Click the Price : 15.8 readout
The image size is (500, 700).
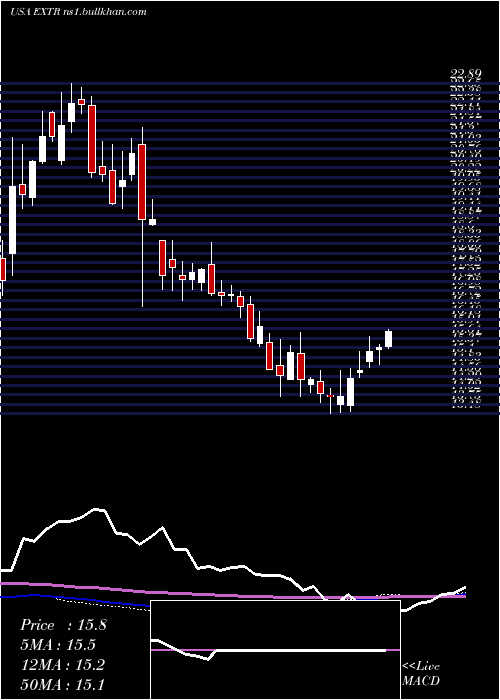[63, 625]
